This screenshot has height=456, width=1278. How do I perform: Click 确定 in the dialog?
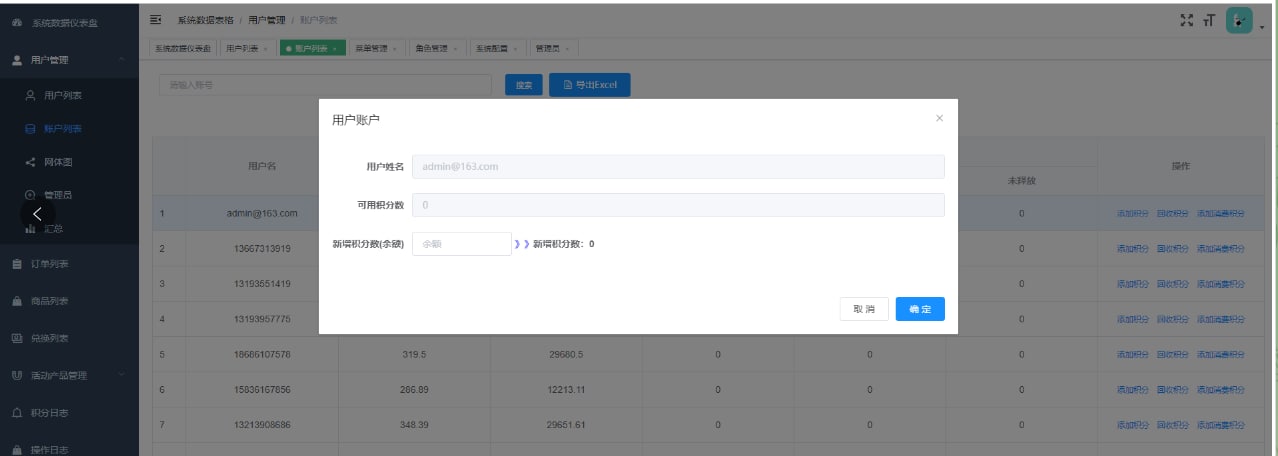[x=920, y=309]
